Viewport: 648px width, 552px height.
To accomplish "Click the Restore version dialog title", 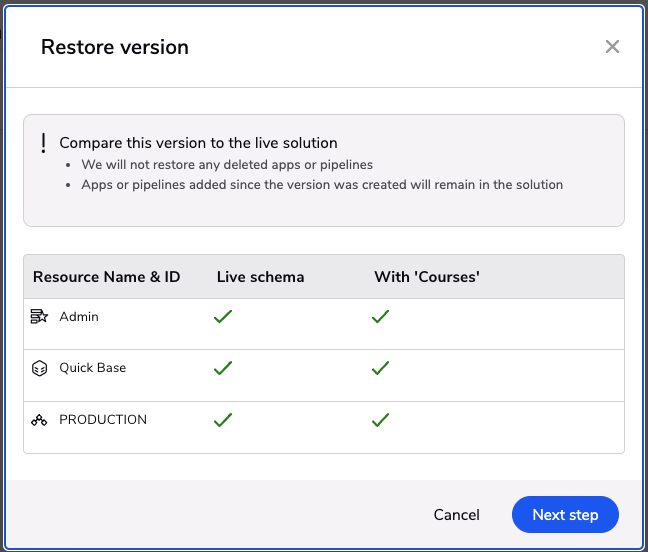I will click(114, 47).
